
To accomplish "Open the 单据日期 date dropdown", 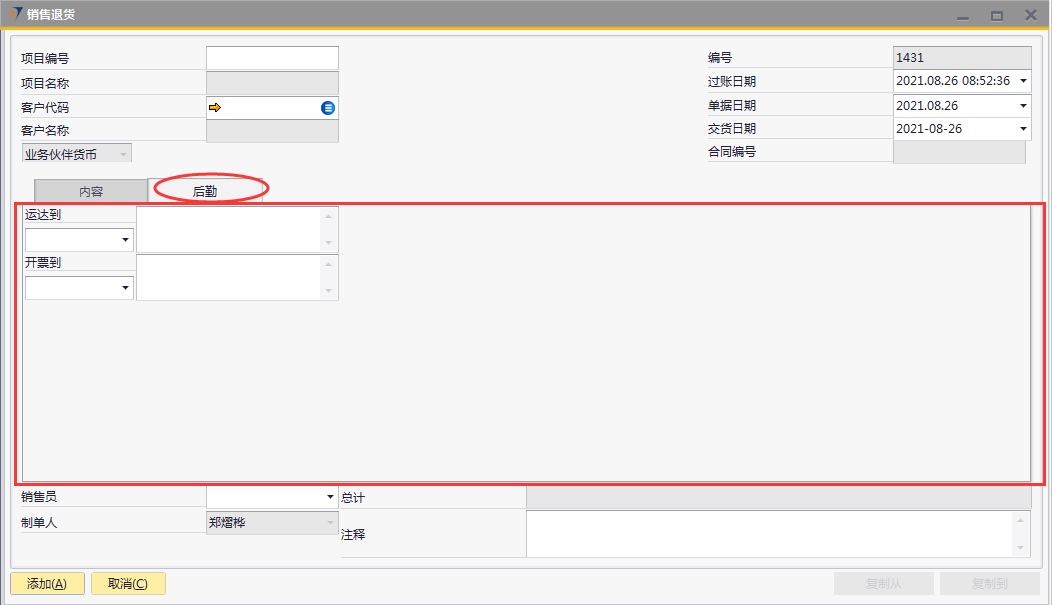I will click(x=1023, y=105).
